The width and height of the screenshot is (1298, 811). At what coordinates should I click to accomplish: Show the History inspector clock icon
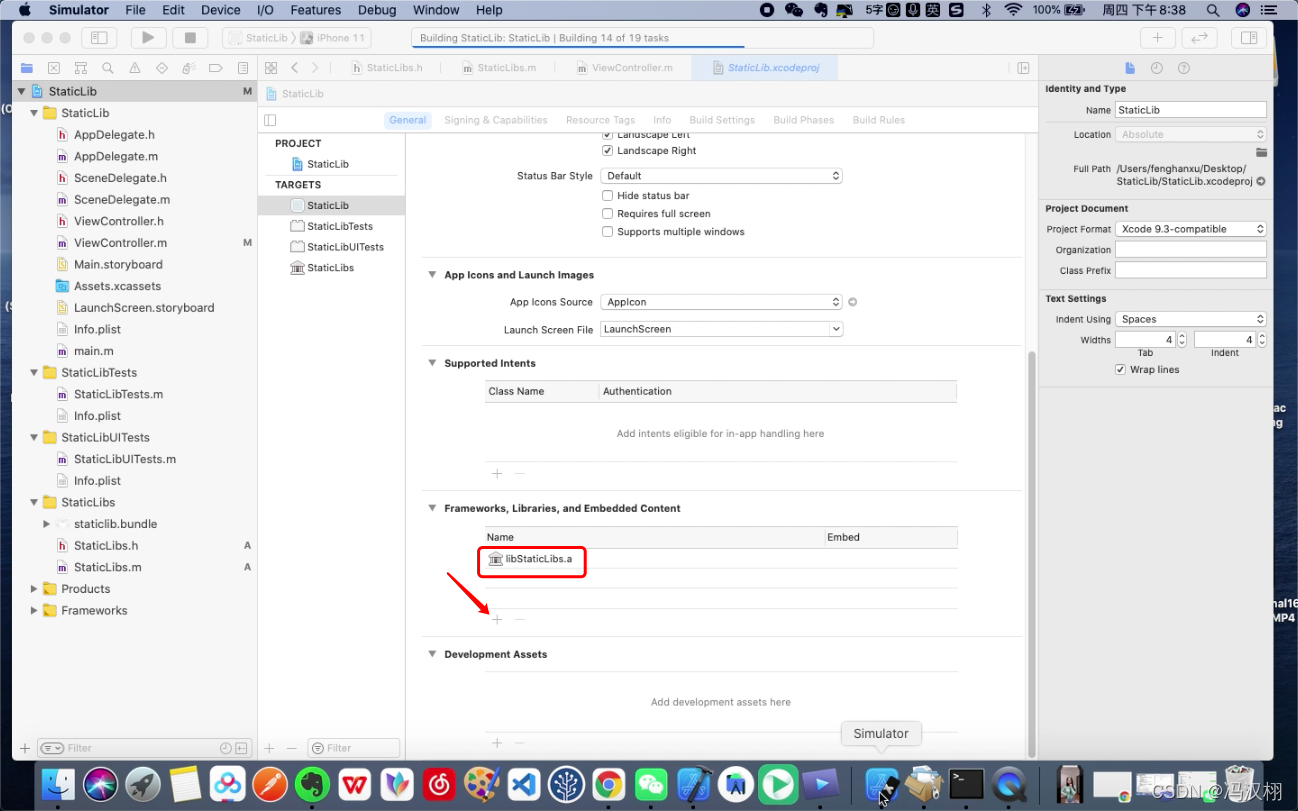click(1157, 68)
